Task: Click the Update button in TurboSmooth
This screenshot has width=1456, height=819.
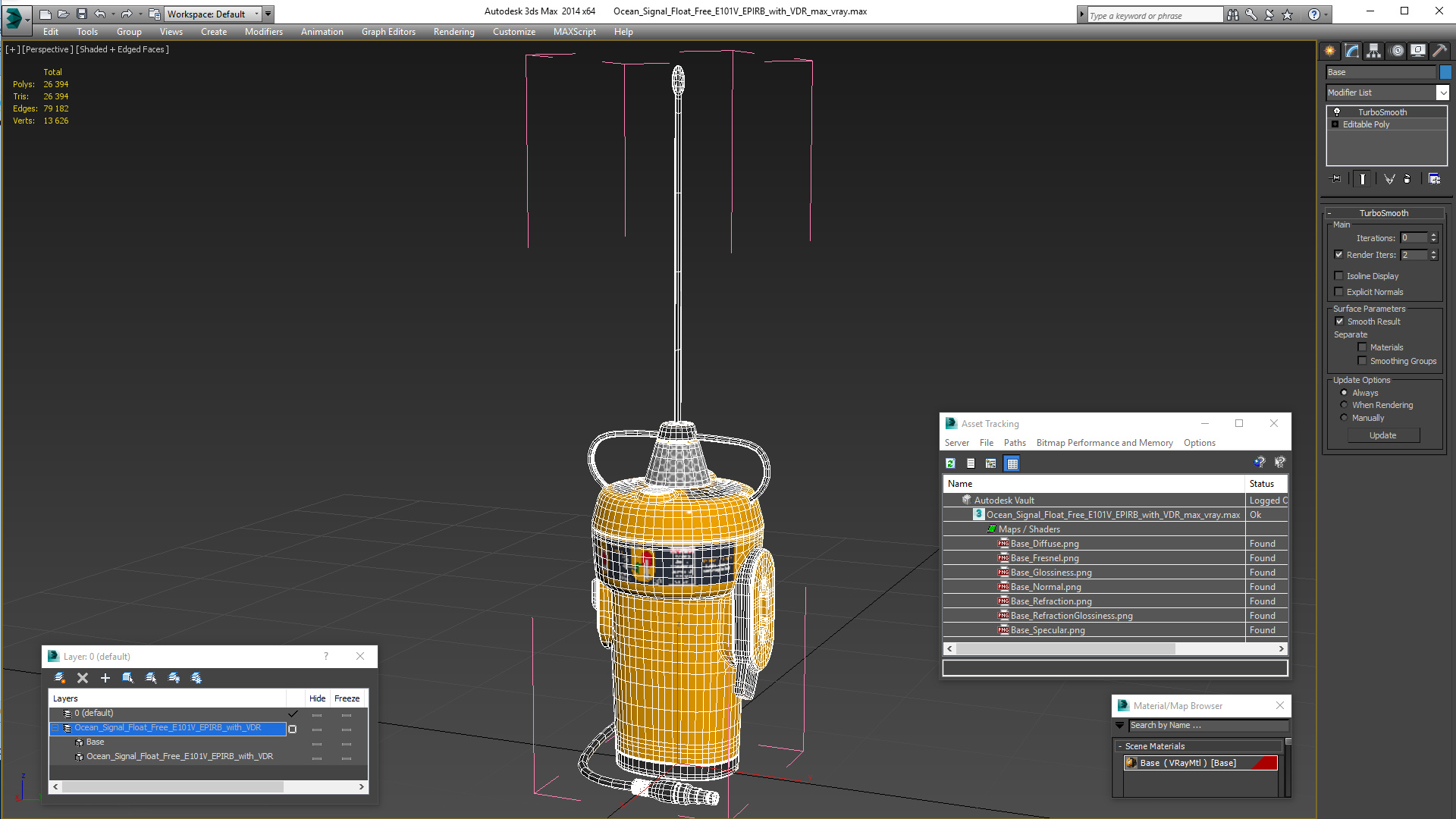Action: 1383,435
